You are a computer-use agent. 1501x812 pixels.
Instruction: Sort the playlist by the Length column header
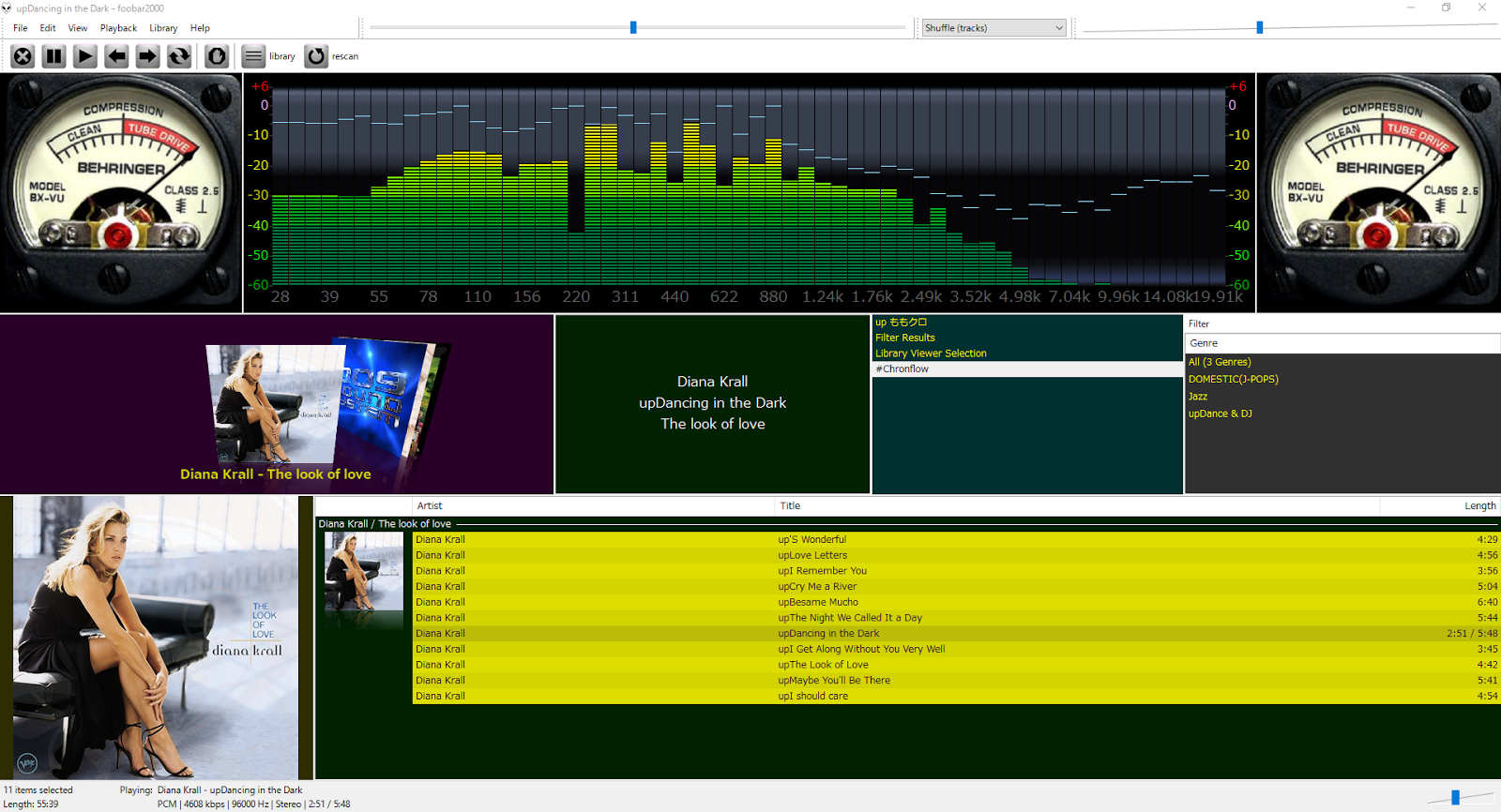(x=1439, y=506)
